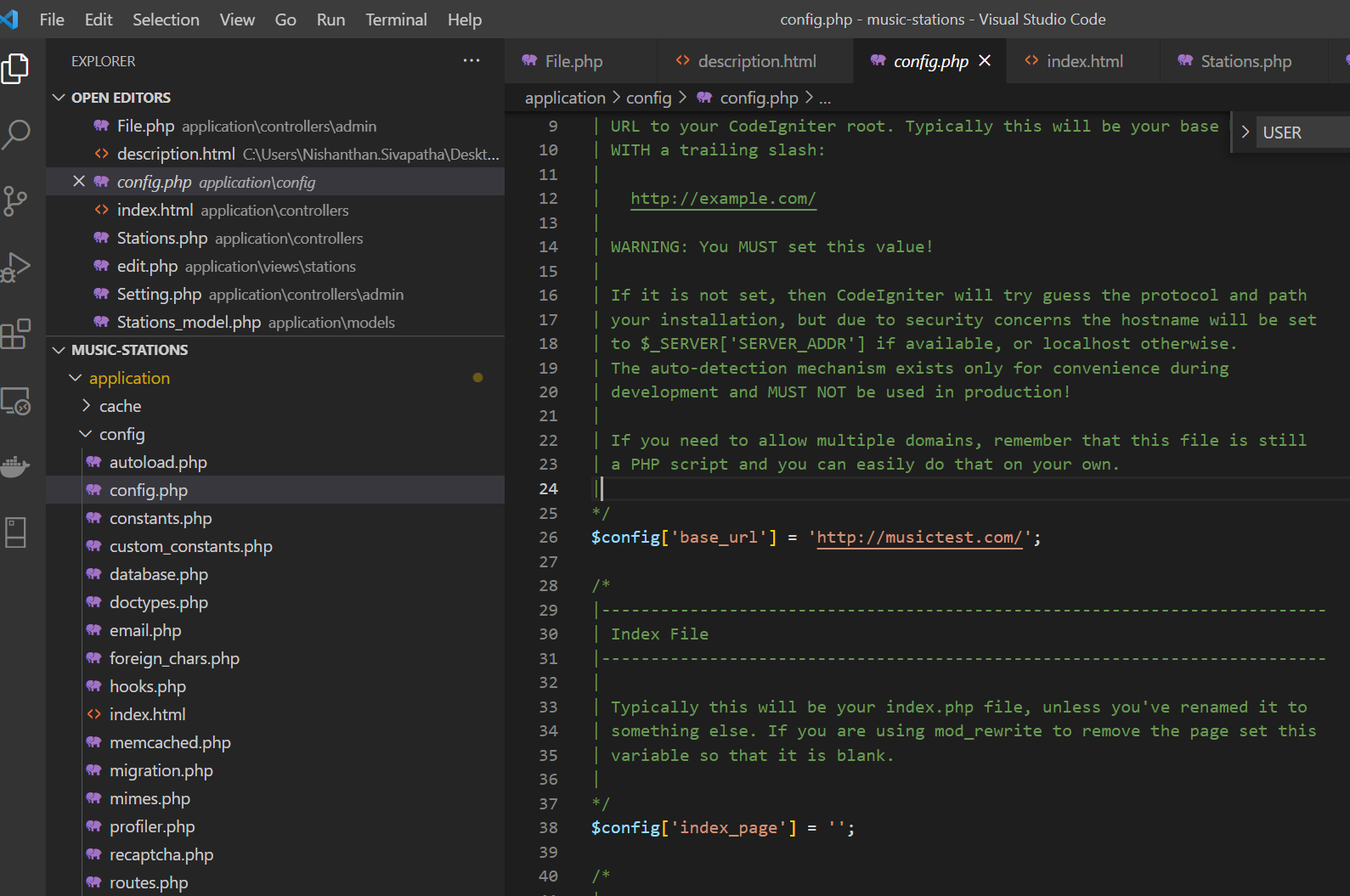This screenshot has height=896, width=1350.
Task: Open Remote Explorer icon in activity bar
Action: 15,400
